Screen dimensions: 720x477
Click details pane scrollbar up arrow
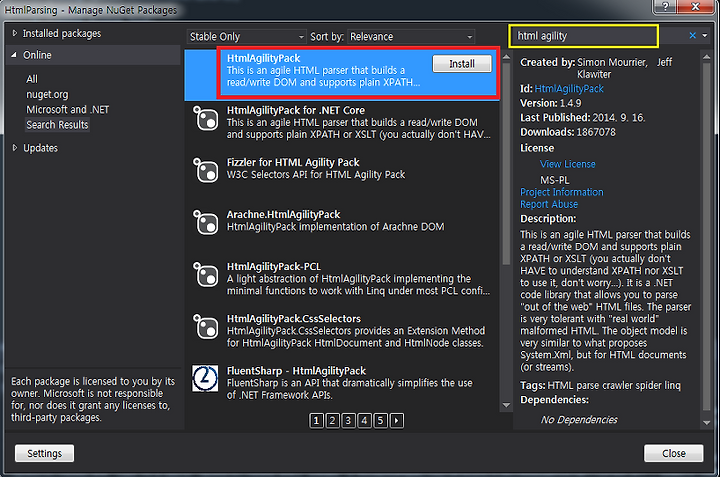[707, 57]
